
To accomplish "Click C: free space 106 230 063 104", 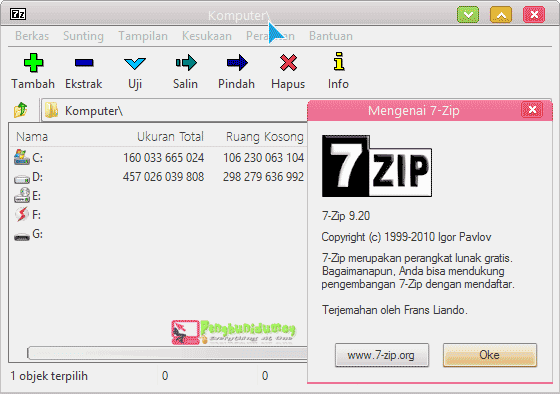I will tap(264, 158).
